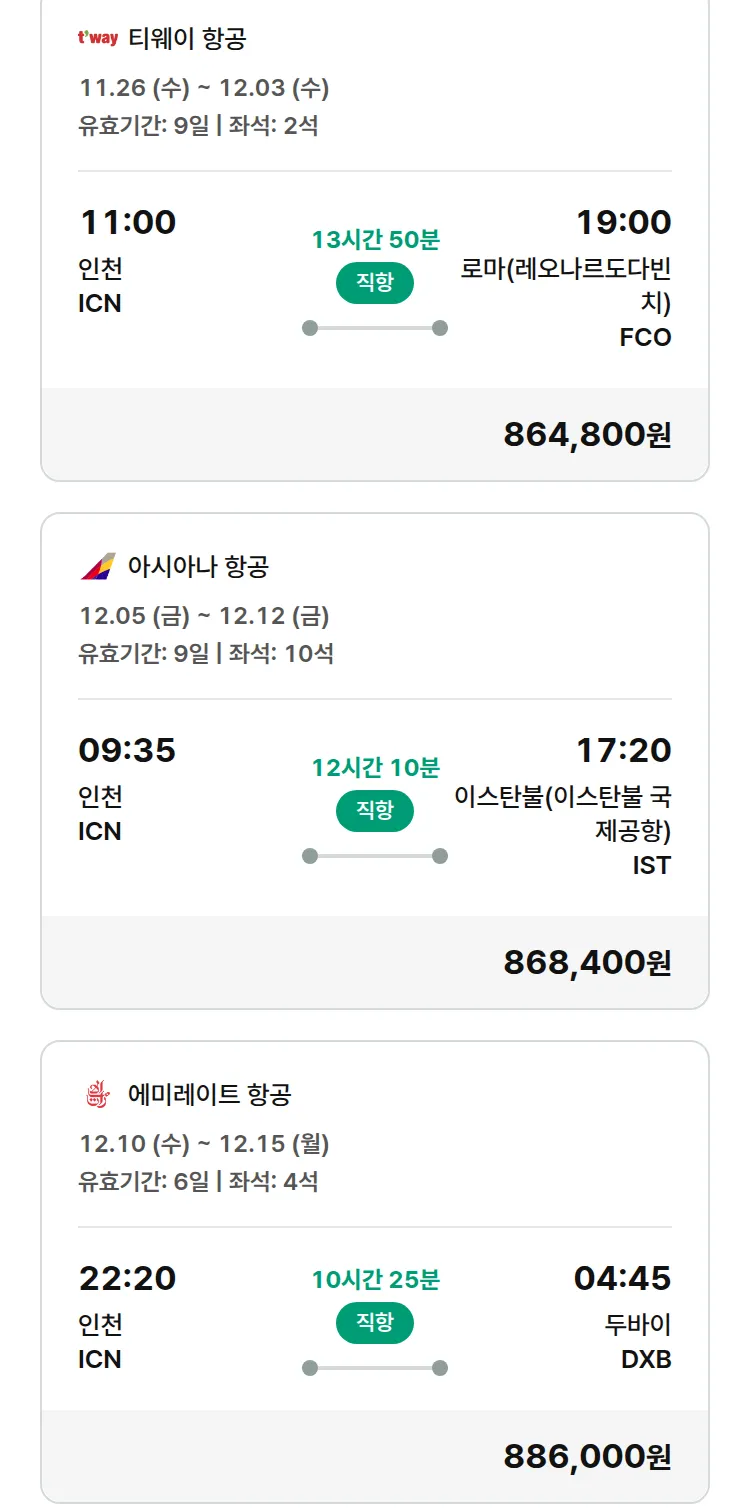Click the 직항 badge on the Rome flight
This screenshot has height=1510, width=750.
coord(375,283)
